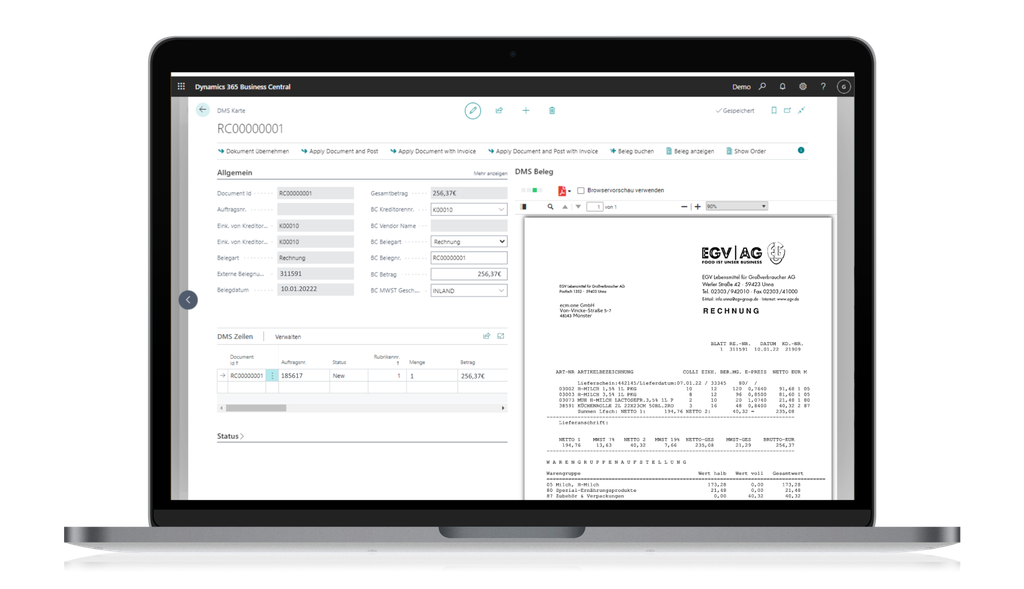Open the user account avatar
This screenshot has width=1024, height=589.
pyautogui.click(x=844, y=86)
